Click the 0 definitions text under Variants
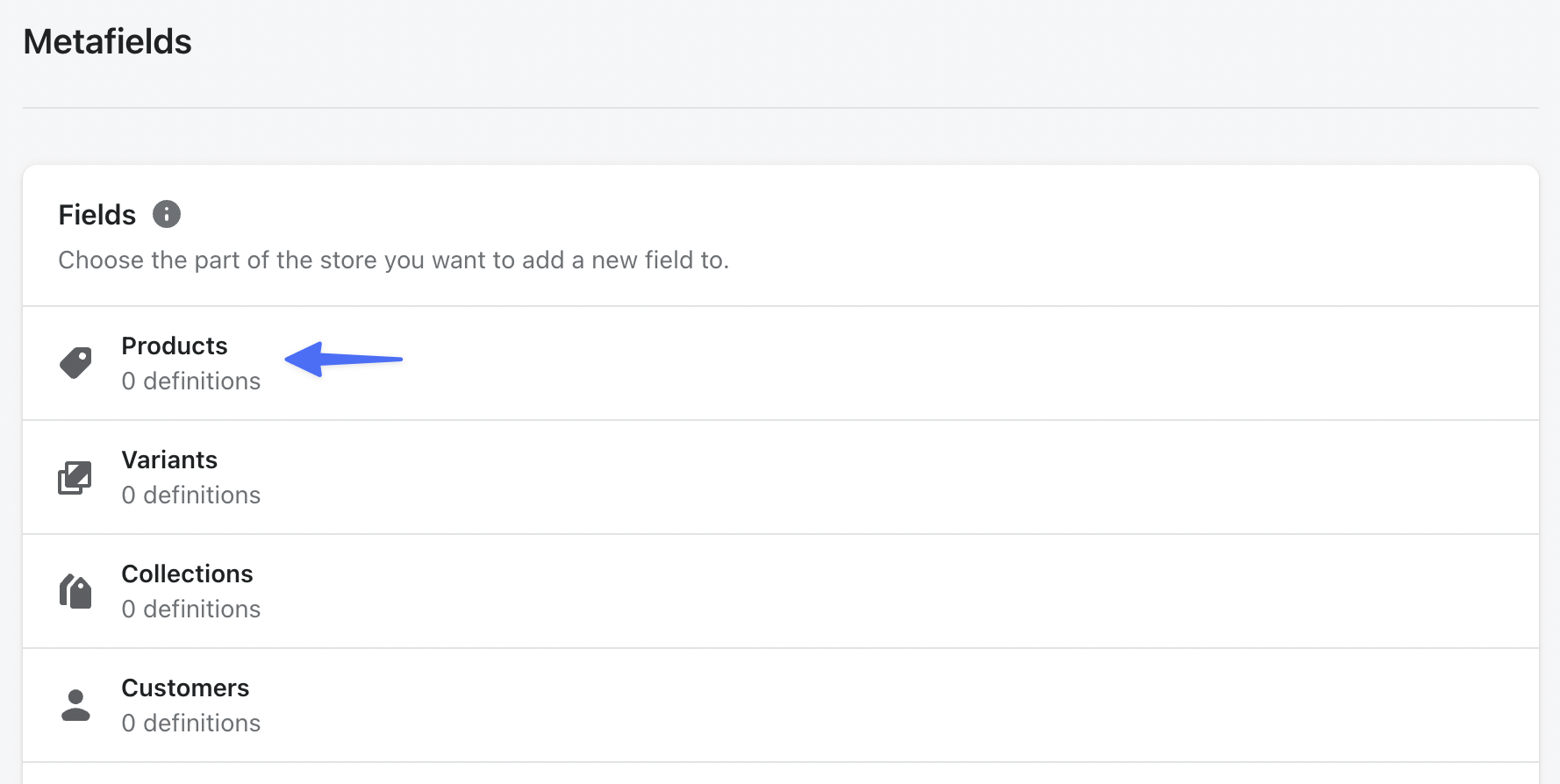Viewport: 1560px width, 784px height. (190, 495)
